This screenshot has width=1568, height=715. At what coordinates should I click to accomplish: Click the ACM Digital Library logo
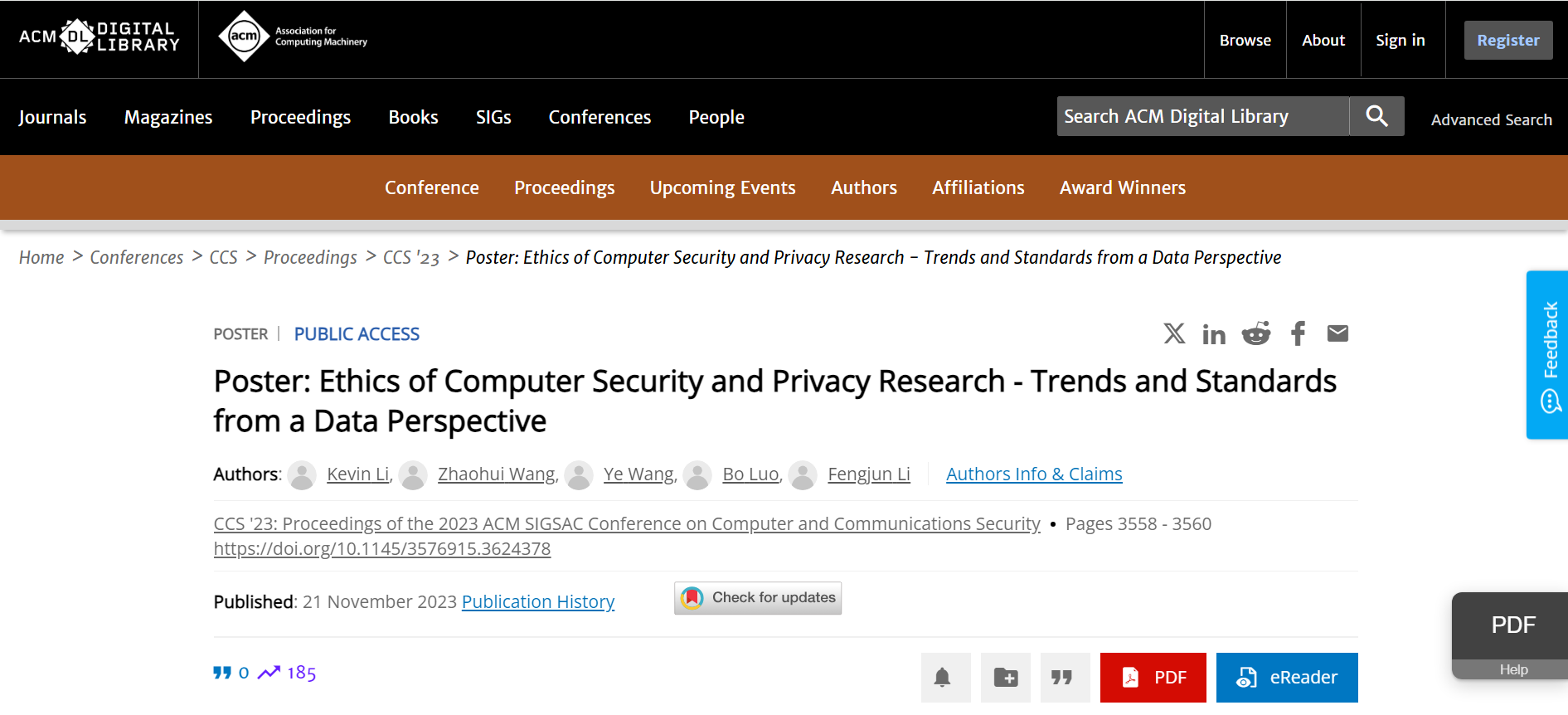coord(98,37)
